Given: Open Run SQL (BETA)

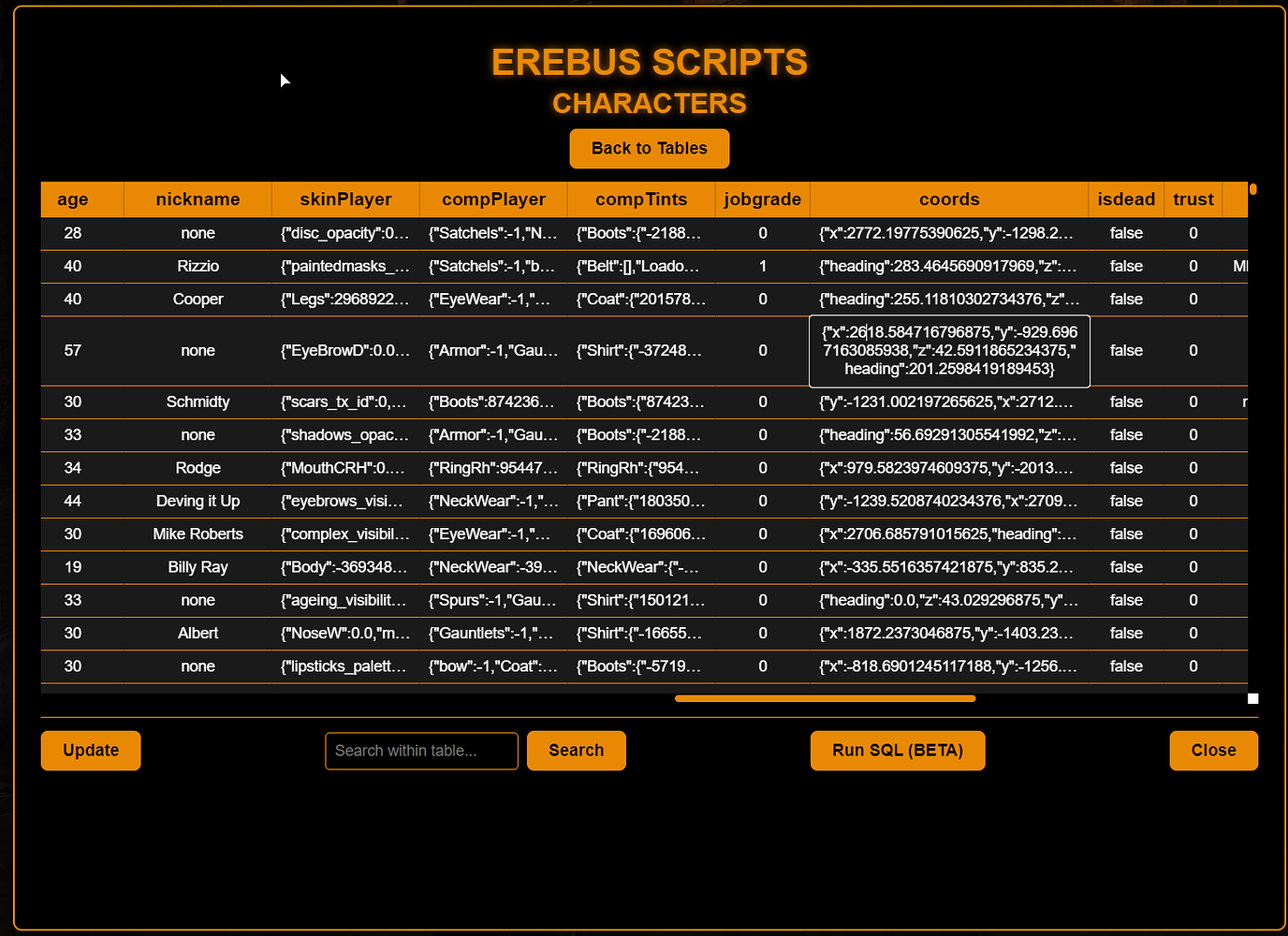Looking at the screenshot, I should tap(897, 750).
